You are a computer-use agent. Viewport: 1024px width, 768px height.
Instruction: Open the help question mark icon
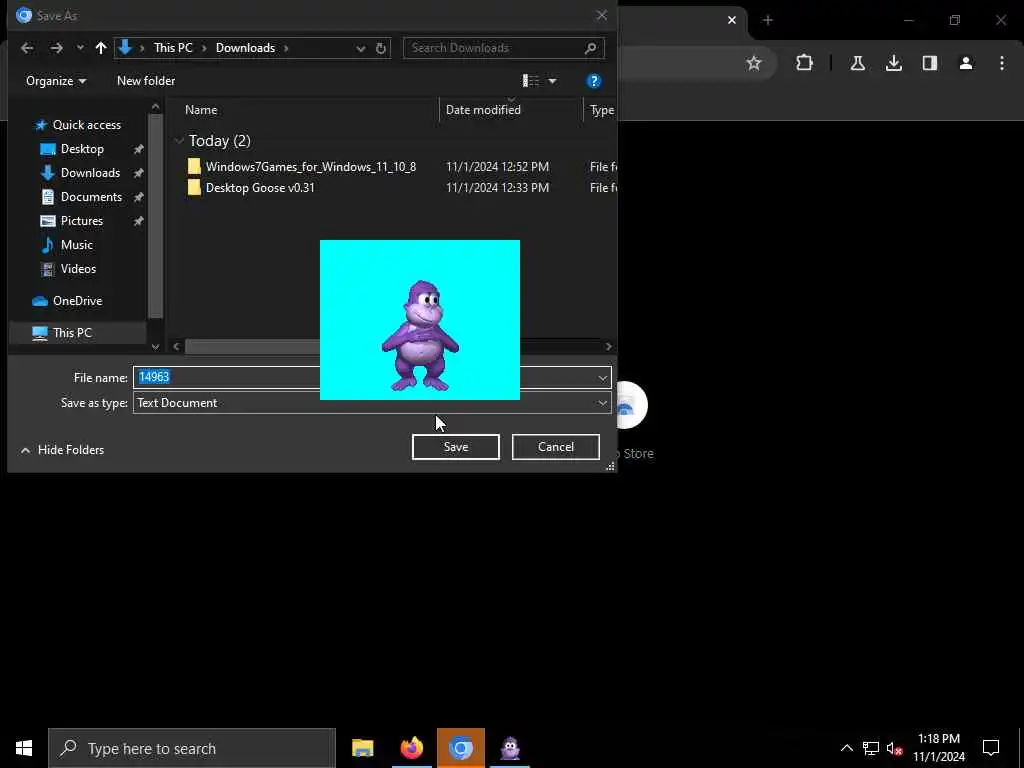(594, 81)
